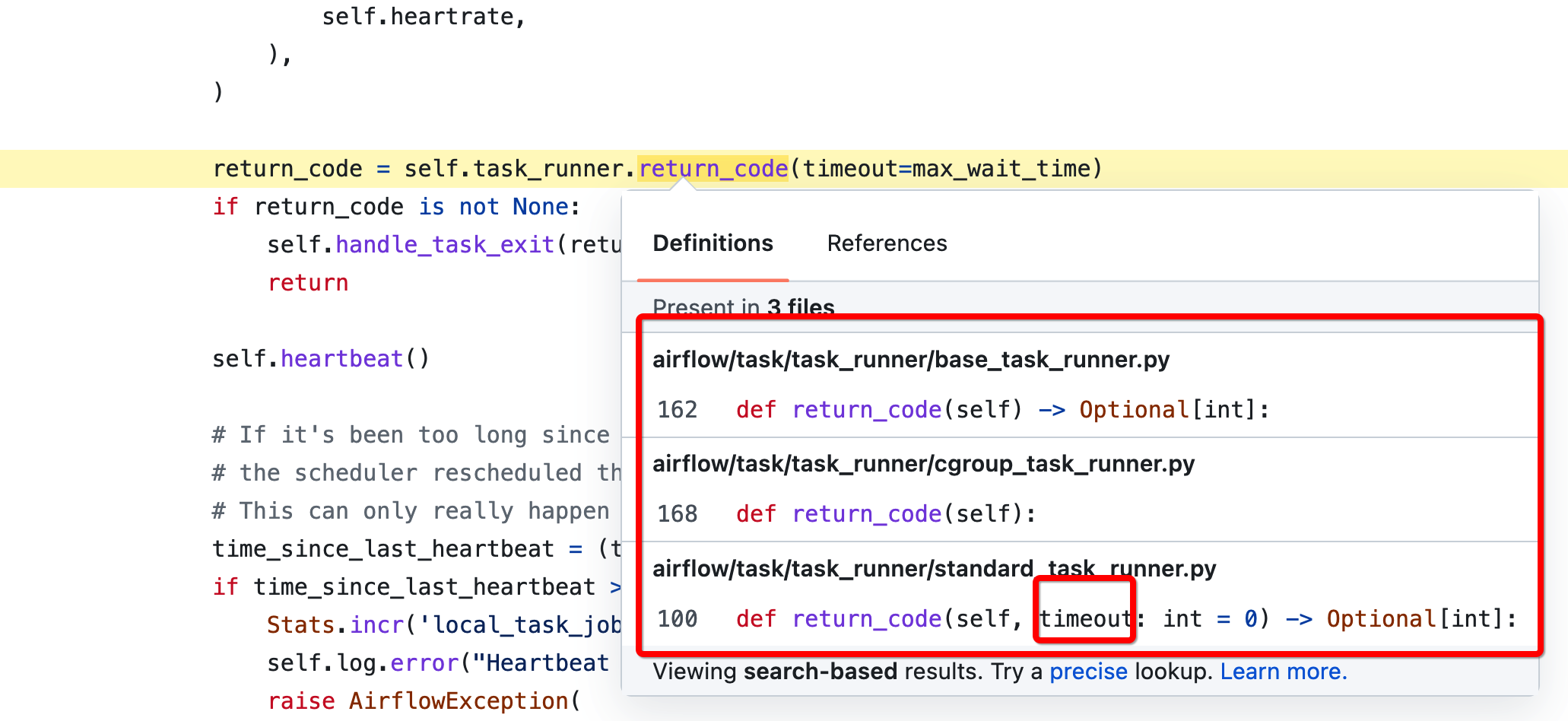Click highlighted return_code in code line
Screen dimensions: 1568x721
713,168
